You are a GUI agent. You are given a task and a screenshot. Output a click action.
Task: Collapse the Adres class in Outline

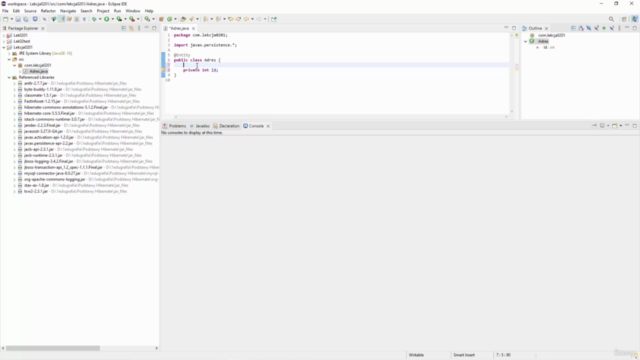point(526,41)
